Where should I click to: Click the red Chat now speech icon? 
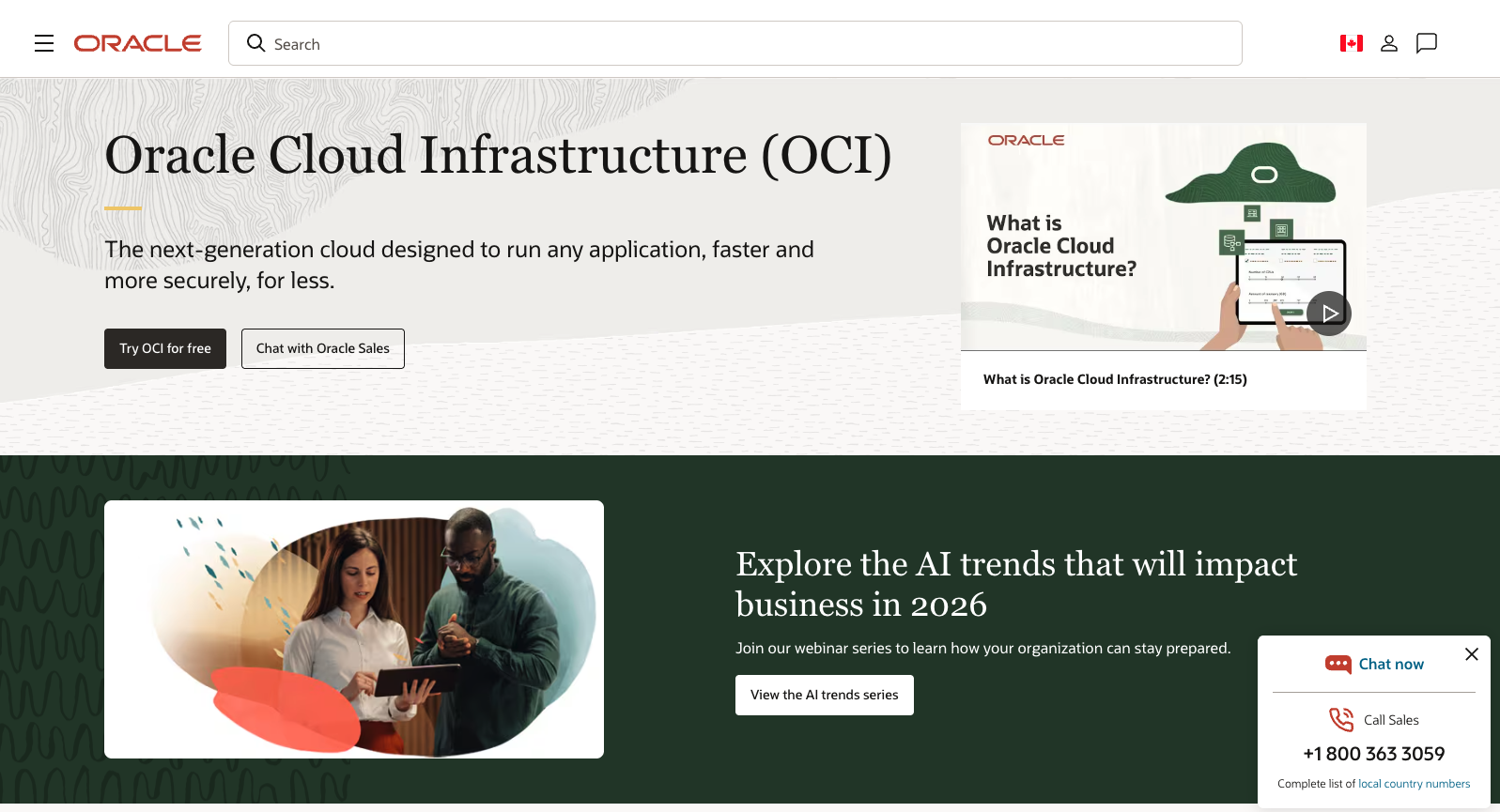[1338, 664]
